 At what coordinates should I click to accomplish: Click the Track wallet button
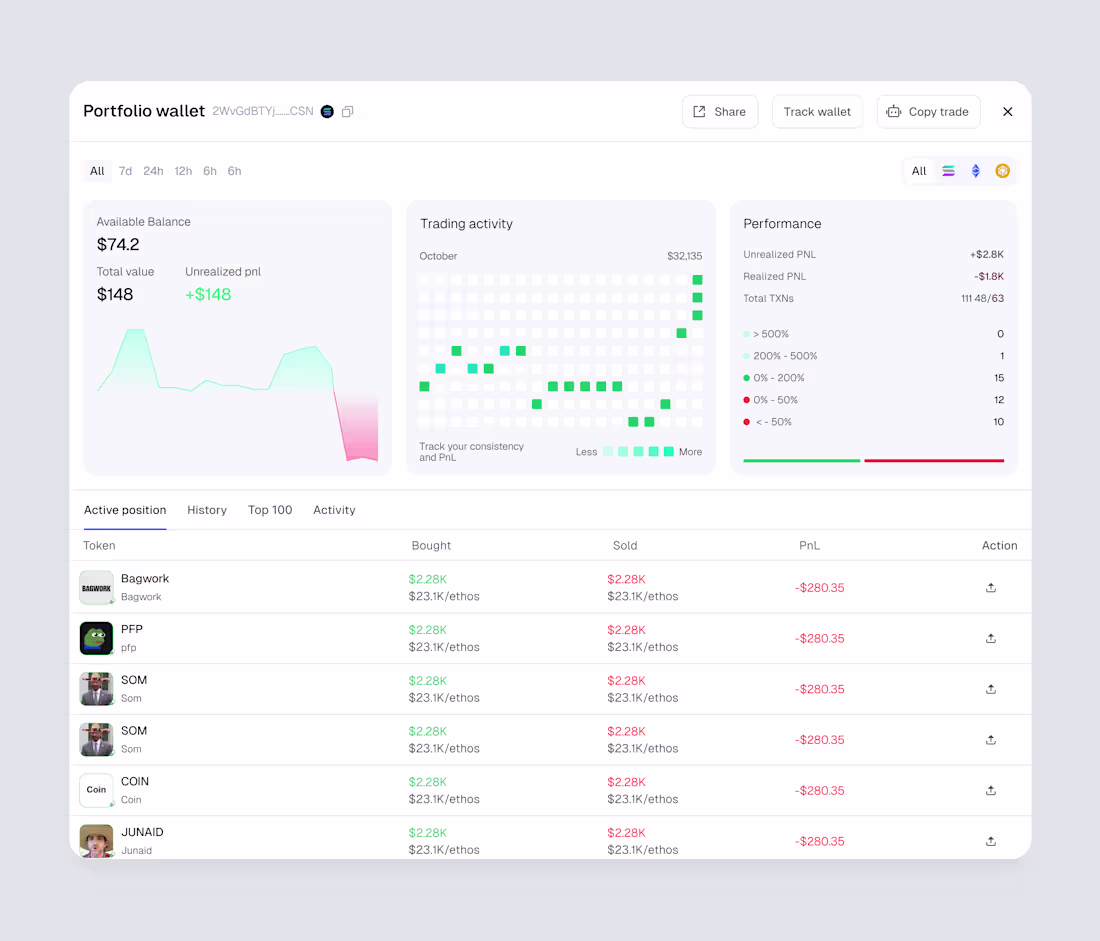point(817,111)
